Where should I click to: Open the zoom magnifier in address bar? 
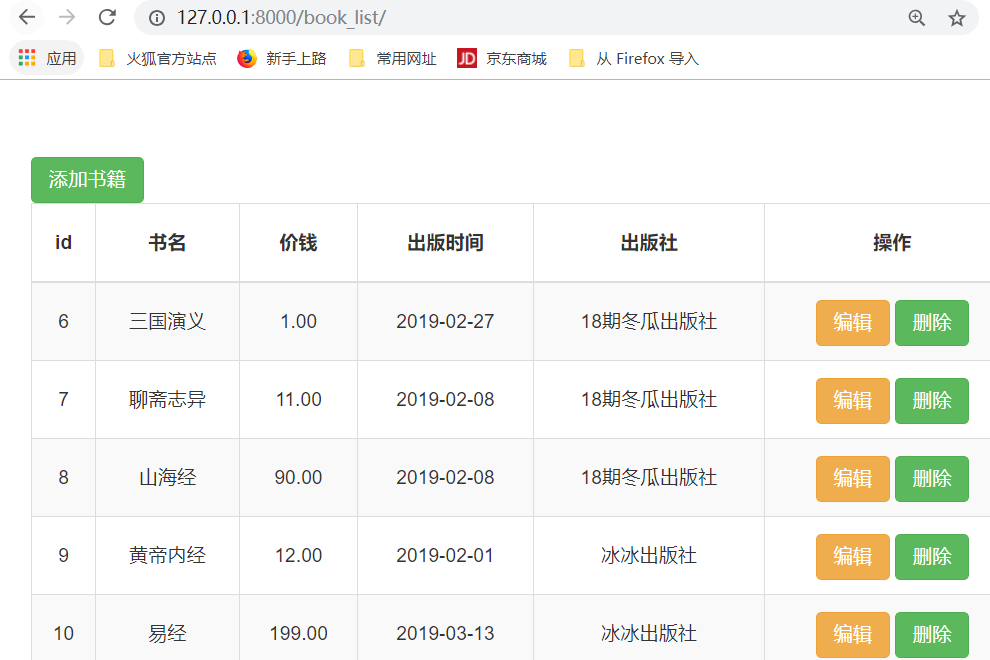(x=917, y=18)
